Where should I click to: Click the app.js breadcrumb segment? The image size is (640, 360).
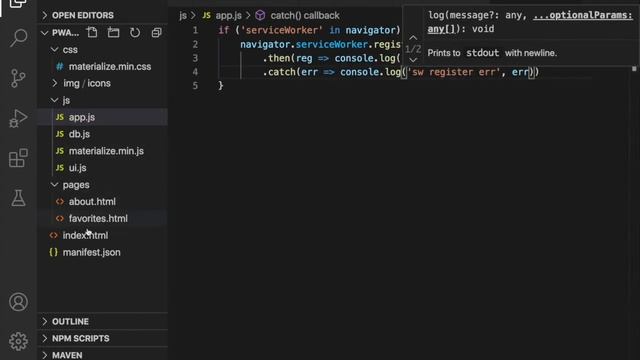(x=229, y=16)
